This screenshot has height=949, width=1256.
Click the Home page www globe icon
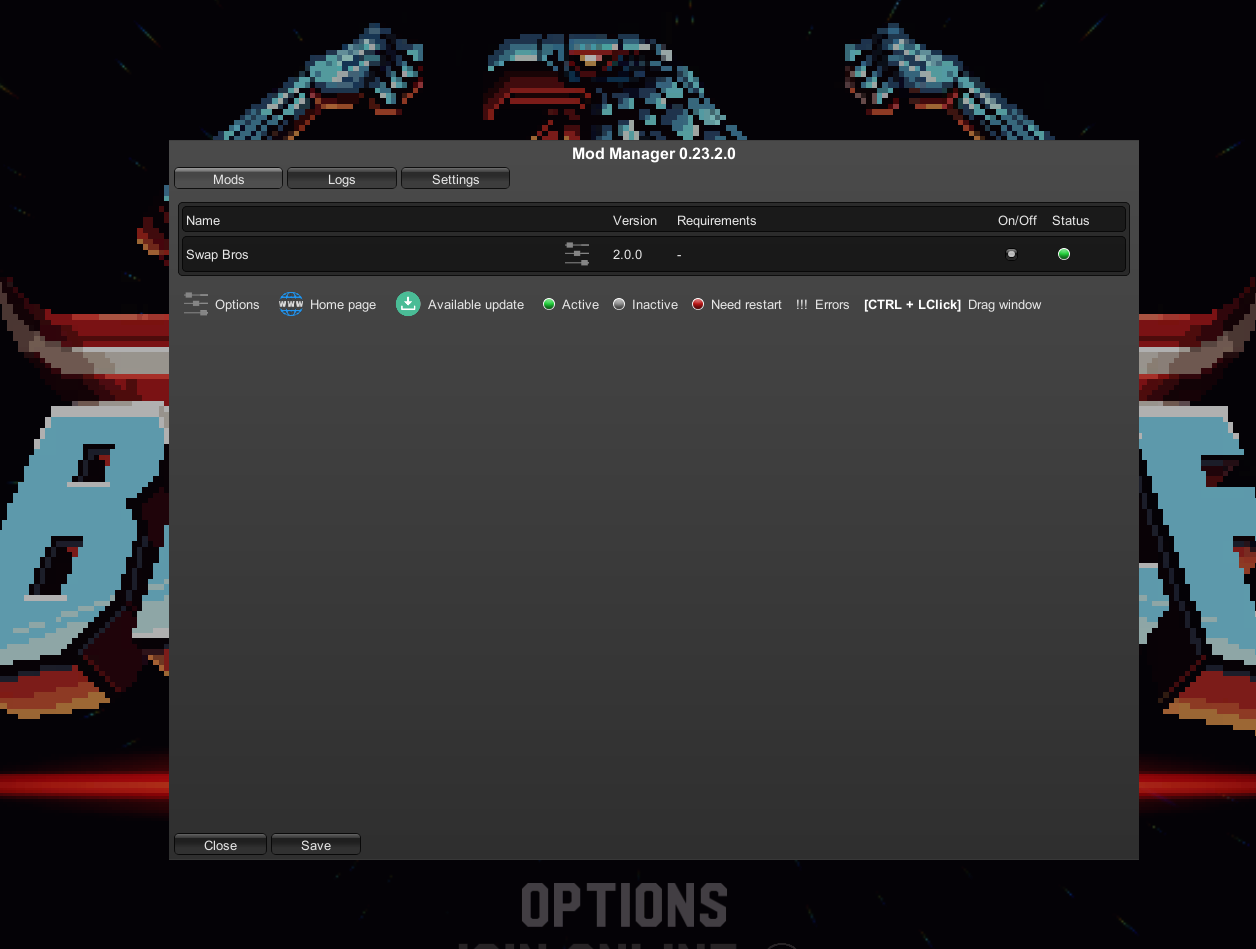tap(291, 304)
